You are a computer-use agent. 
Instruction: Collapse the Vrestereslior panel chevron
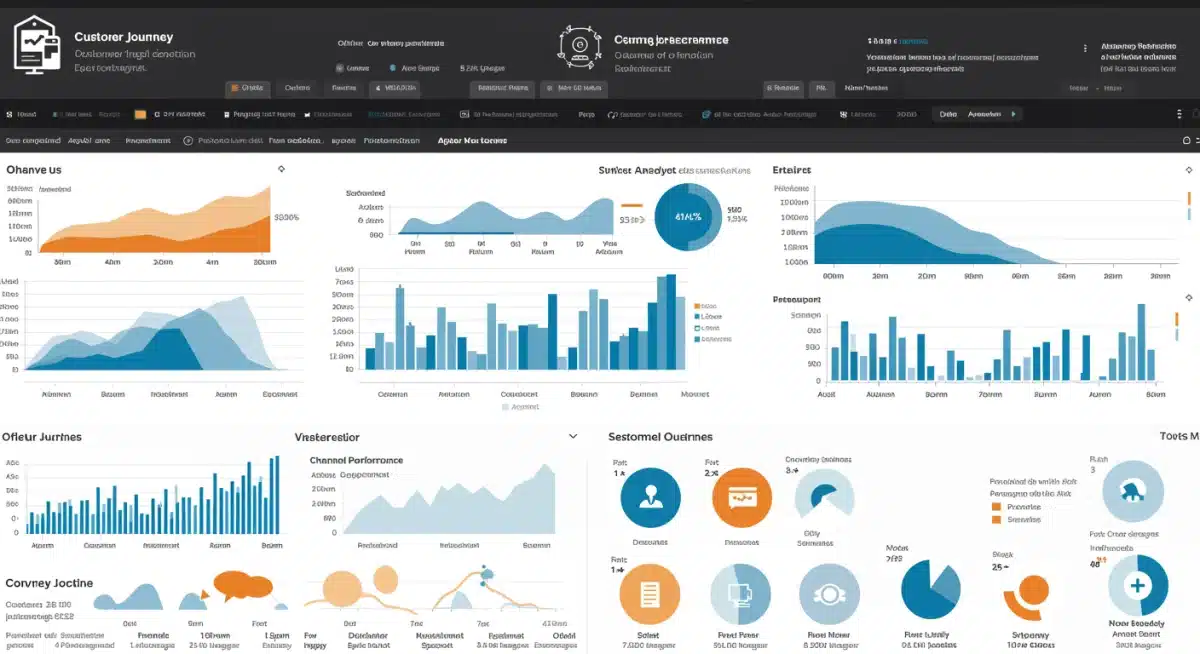pyautogui.click(x=573, y=437)
